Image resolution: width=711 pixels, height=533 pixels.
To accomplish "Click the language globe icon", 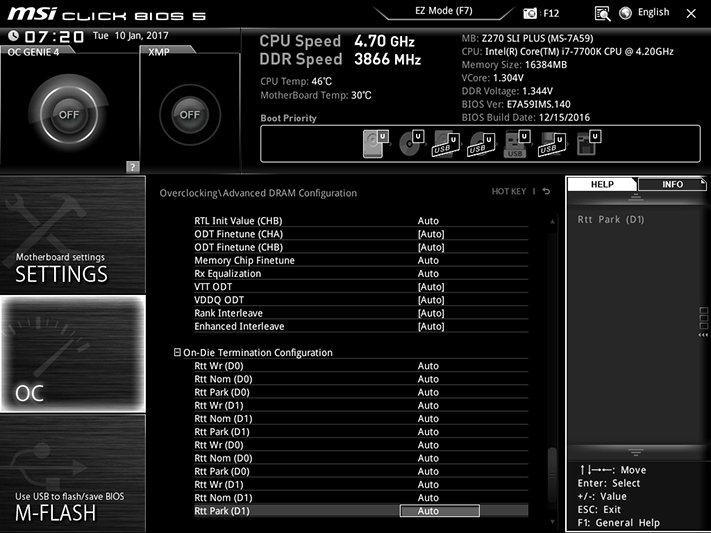I will tap(625, 13).
